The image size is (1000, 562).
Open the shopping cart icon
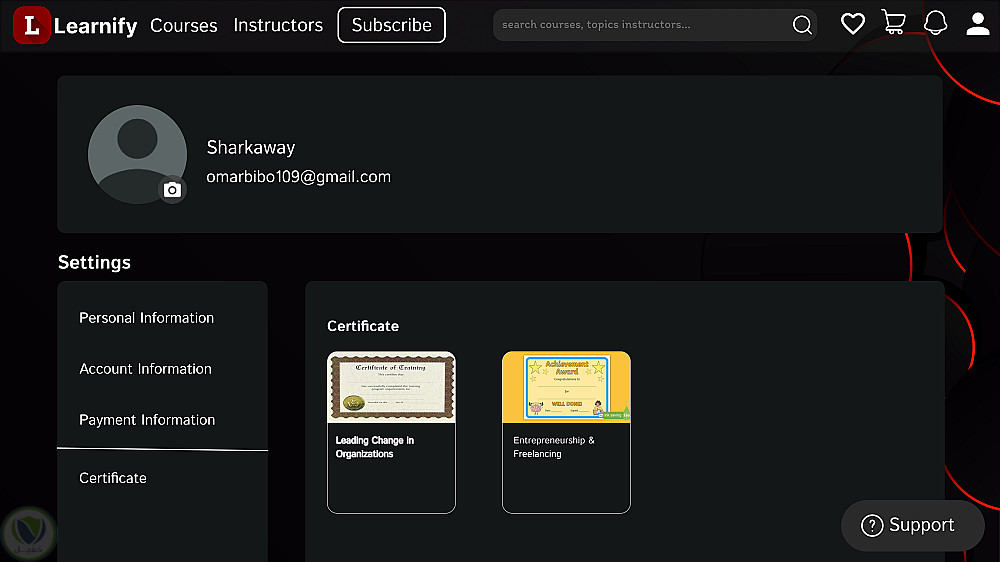pos(893,22)
